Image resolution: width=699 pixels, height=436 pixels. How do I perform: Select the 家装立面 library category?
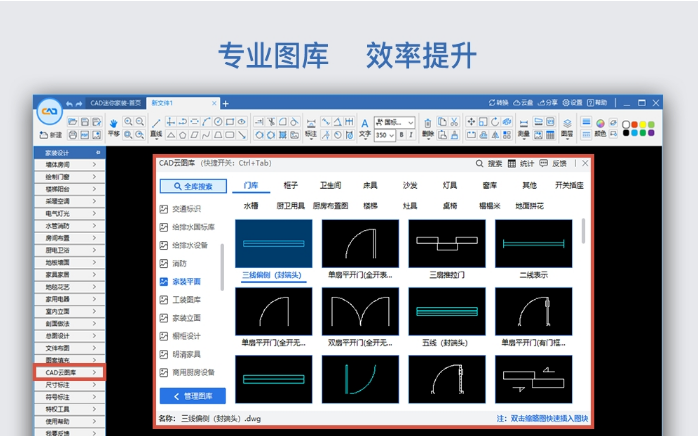181,318
